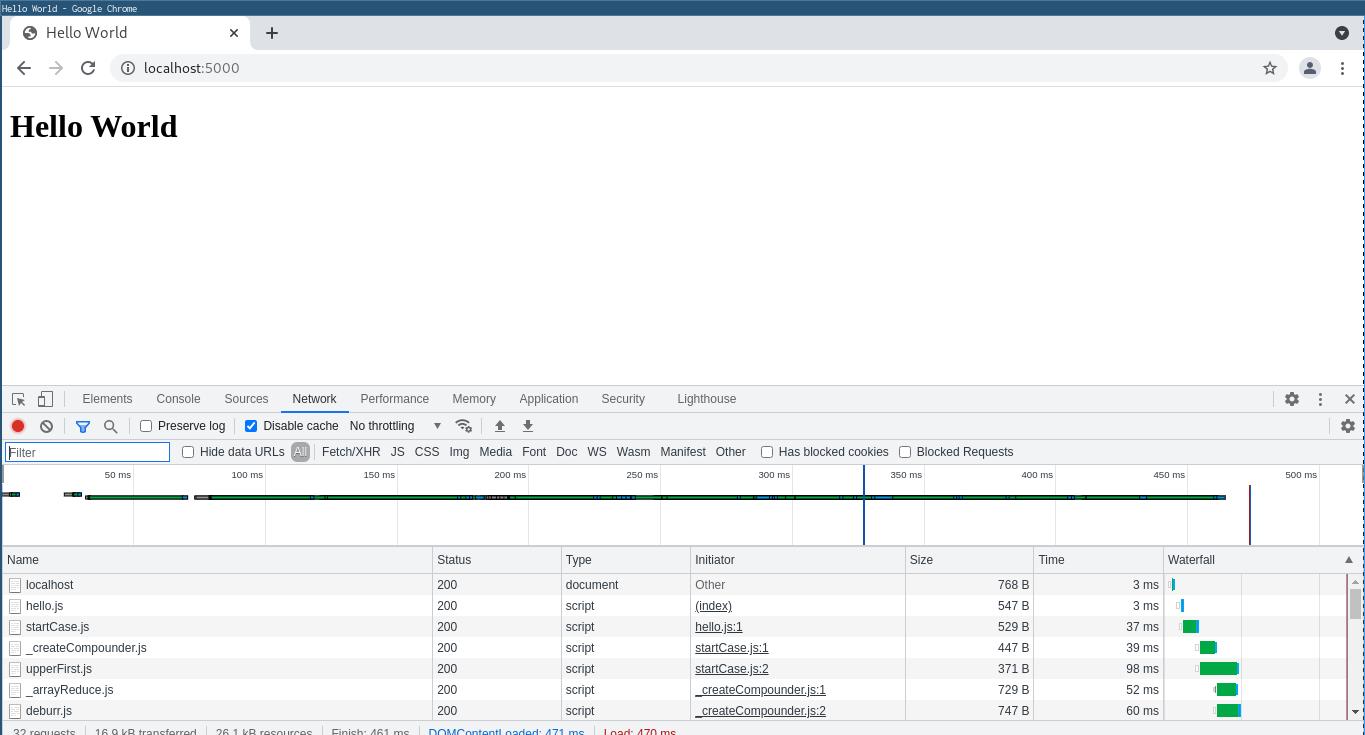Open the Performance tab
Image resolution: width=1365 pixels, height=735 pixels.
pyautogui.click(x=394, y=399)
